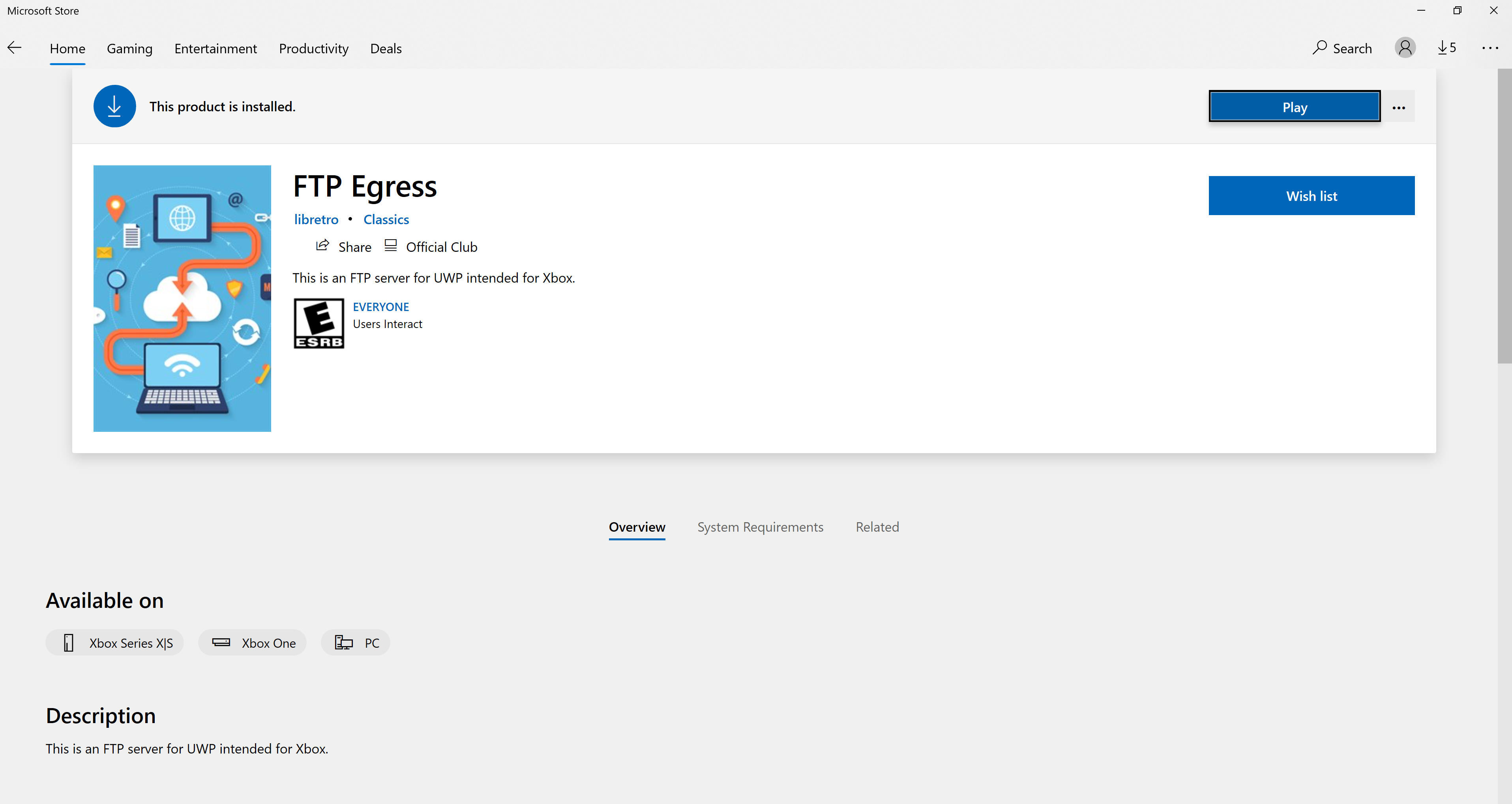Switch to System Requirements tab

point(760,527)
